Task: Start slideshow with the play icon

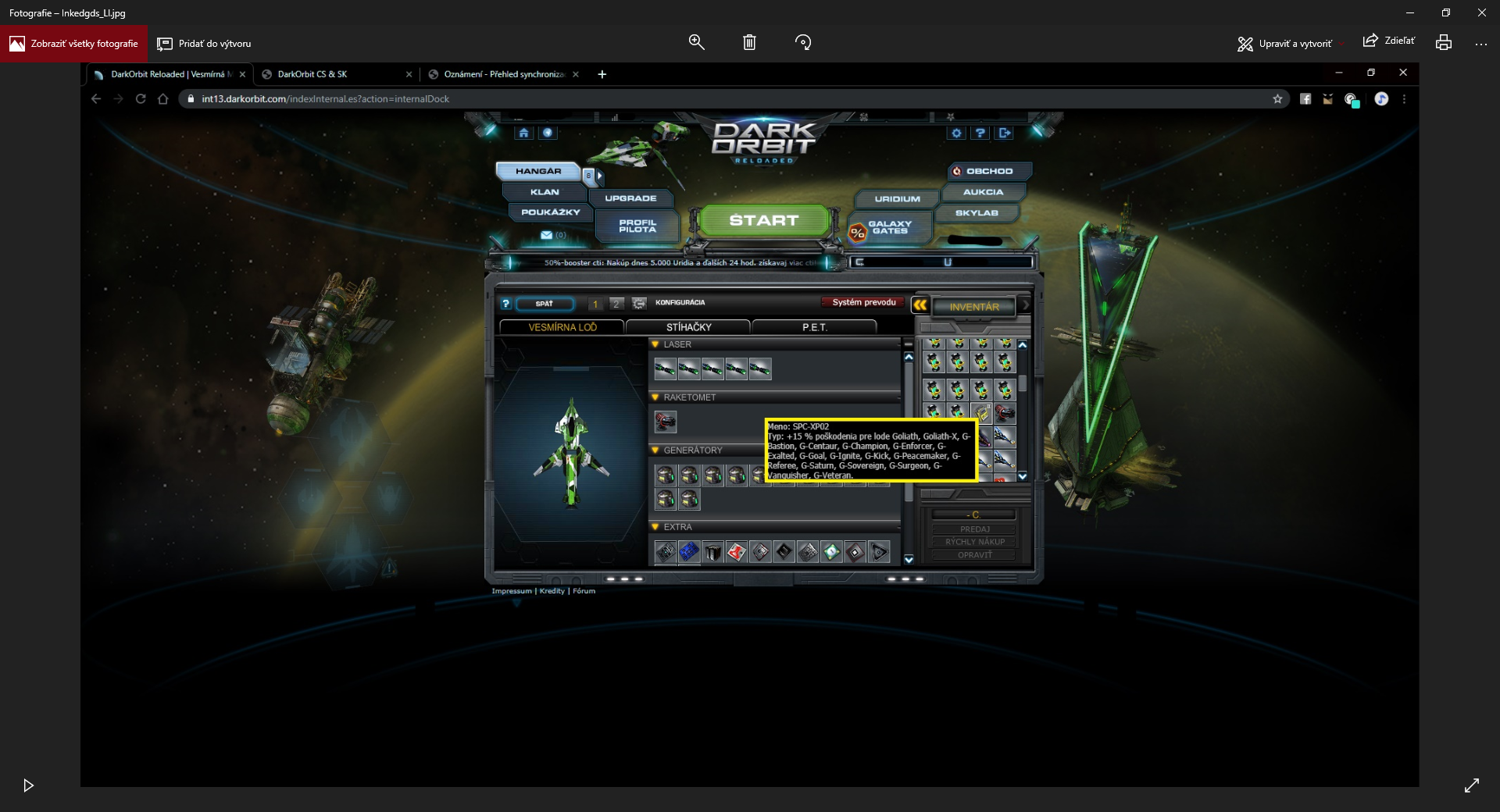Action: click(28, 785)
